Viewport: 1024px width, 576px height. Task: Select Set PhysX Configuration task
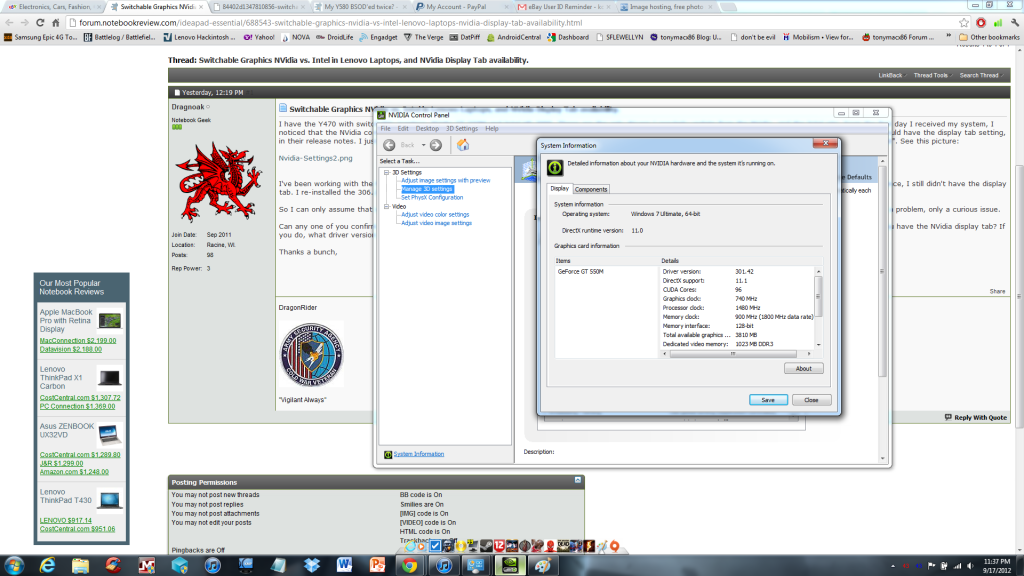pyautogui.click(x=432, y=197)
